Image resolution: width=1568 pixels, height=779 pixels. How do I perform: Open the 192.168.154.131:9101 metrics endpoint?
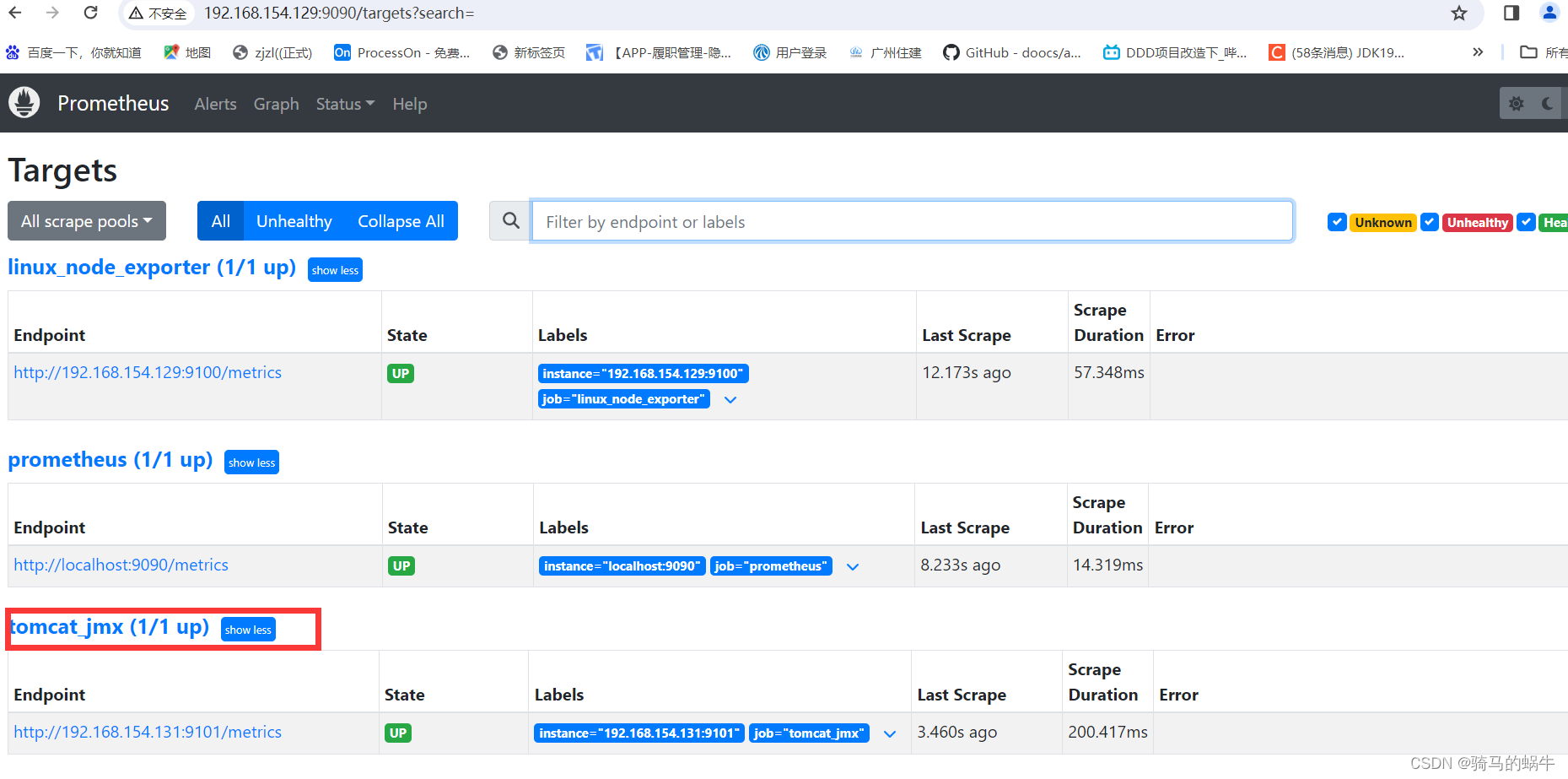coord(148,732)
